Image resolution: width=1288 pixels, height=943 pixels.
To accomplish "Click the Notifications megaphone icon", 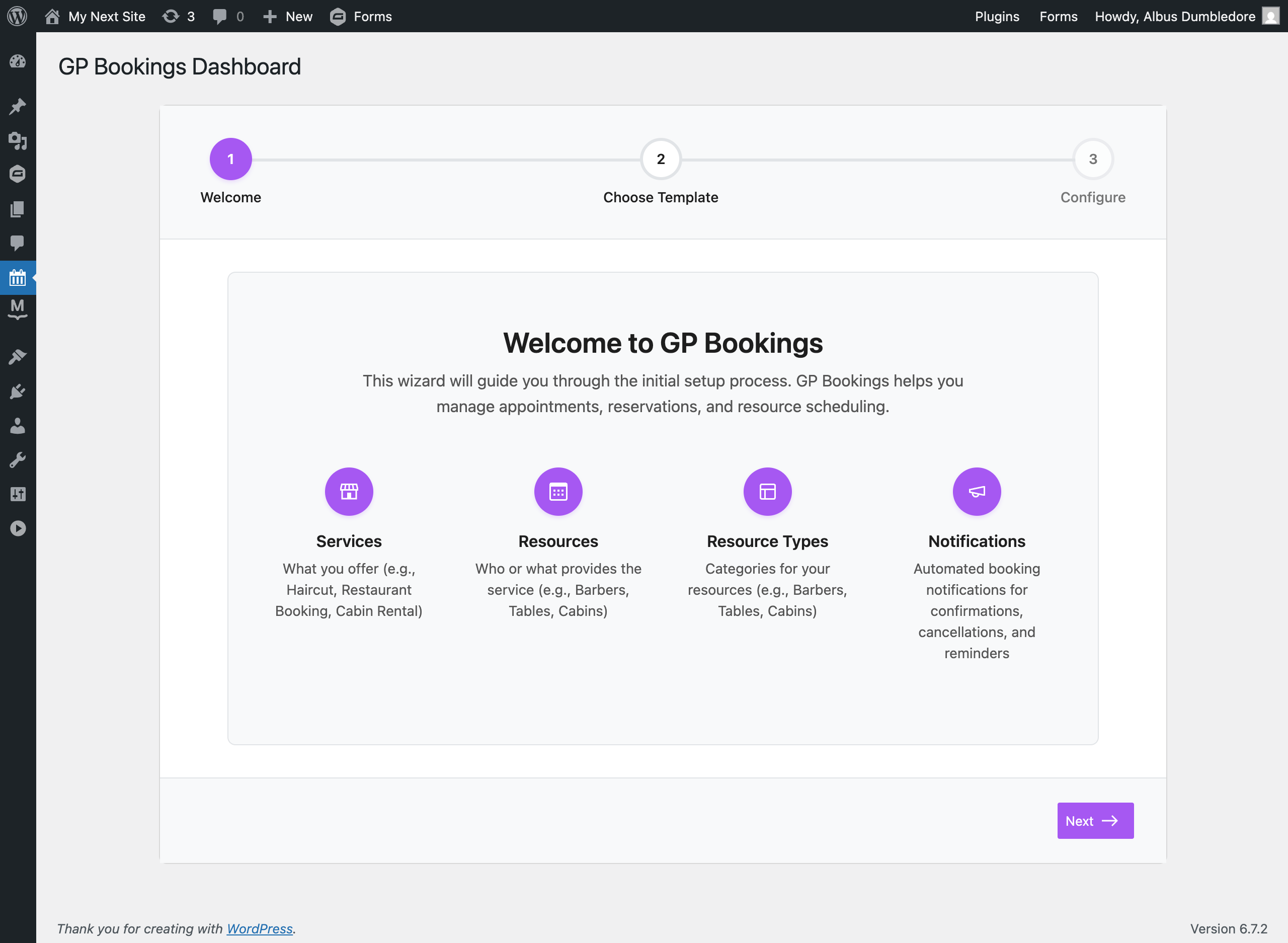I will [977, 492].
